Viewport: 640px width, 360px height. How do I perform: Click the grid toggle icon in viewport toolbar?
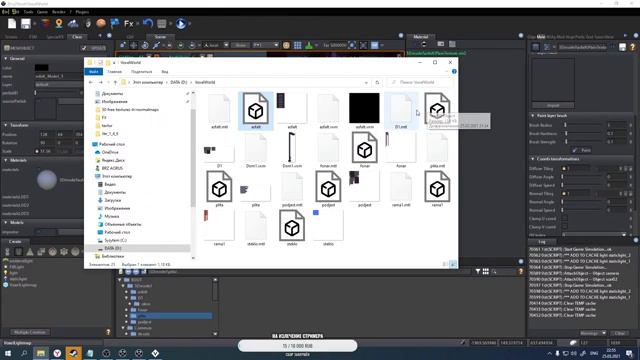pos(298,45)
